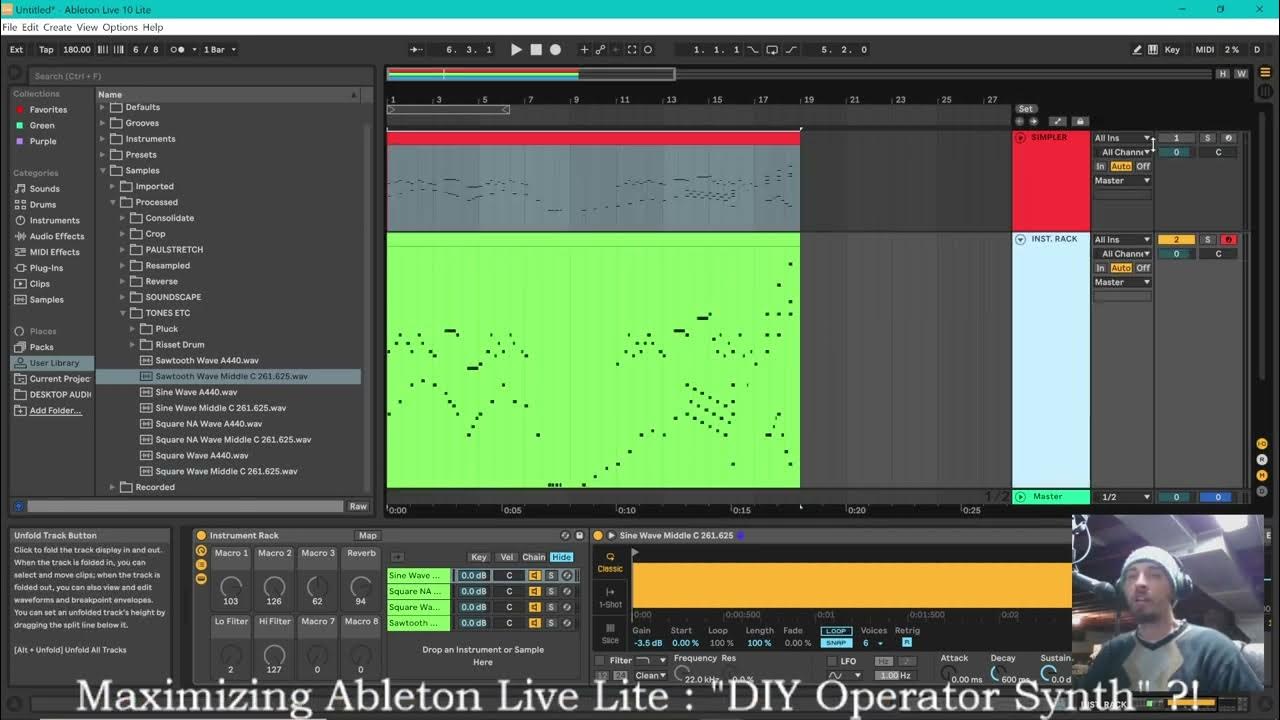This screenshot has height=720, width=1280.
Task: Click the Arrangement Record button
Action: [556, 49]
